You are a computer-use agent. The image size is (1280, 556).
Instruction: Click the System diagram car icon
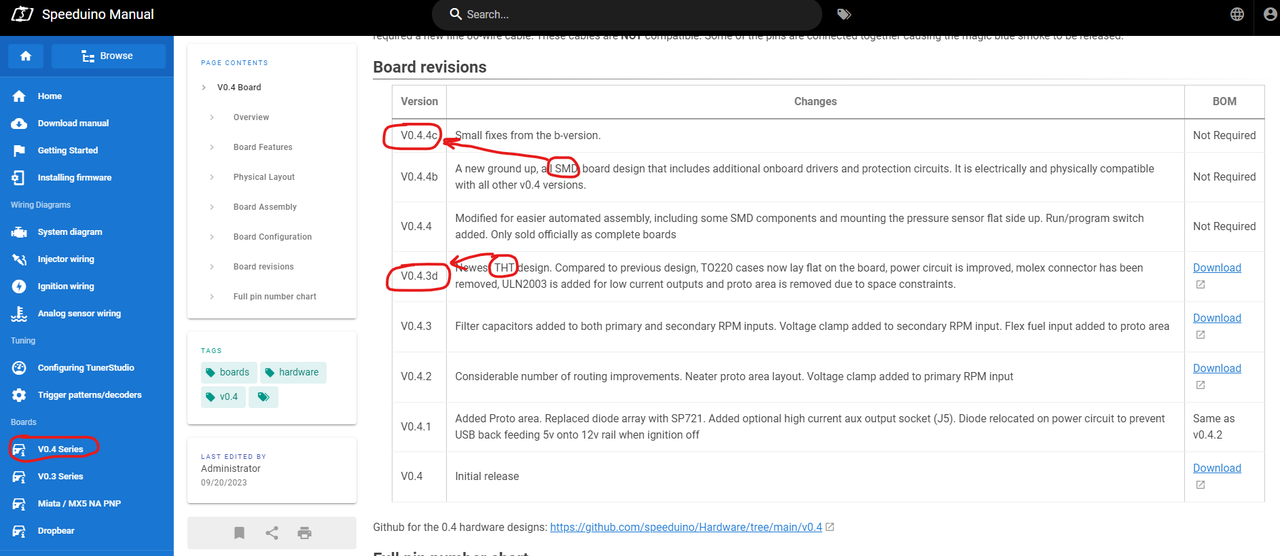click(x=18, y=232)
